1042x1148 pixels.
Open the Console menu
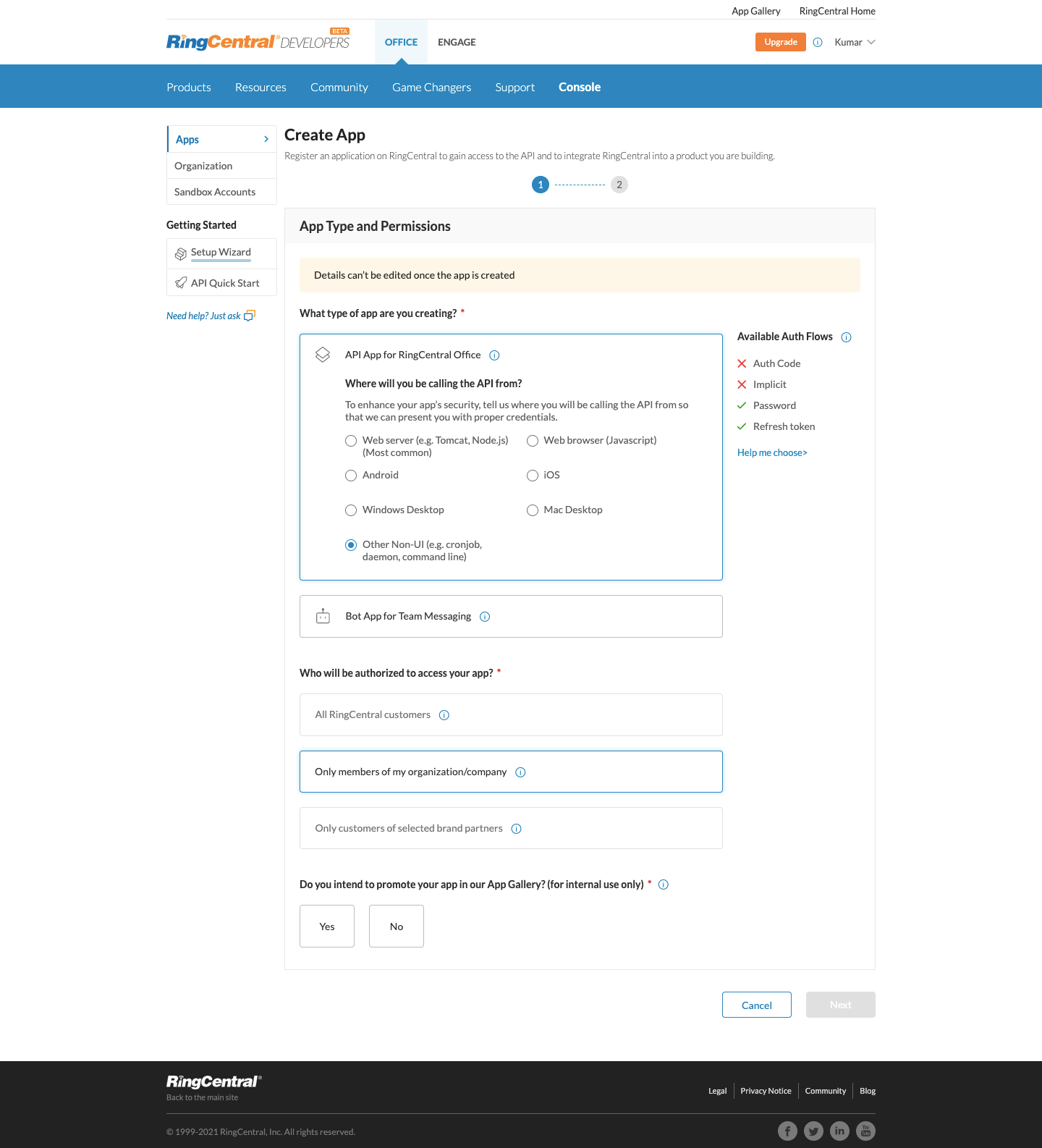pos(580,87)
